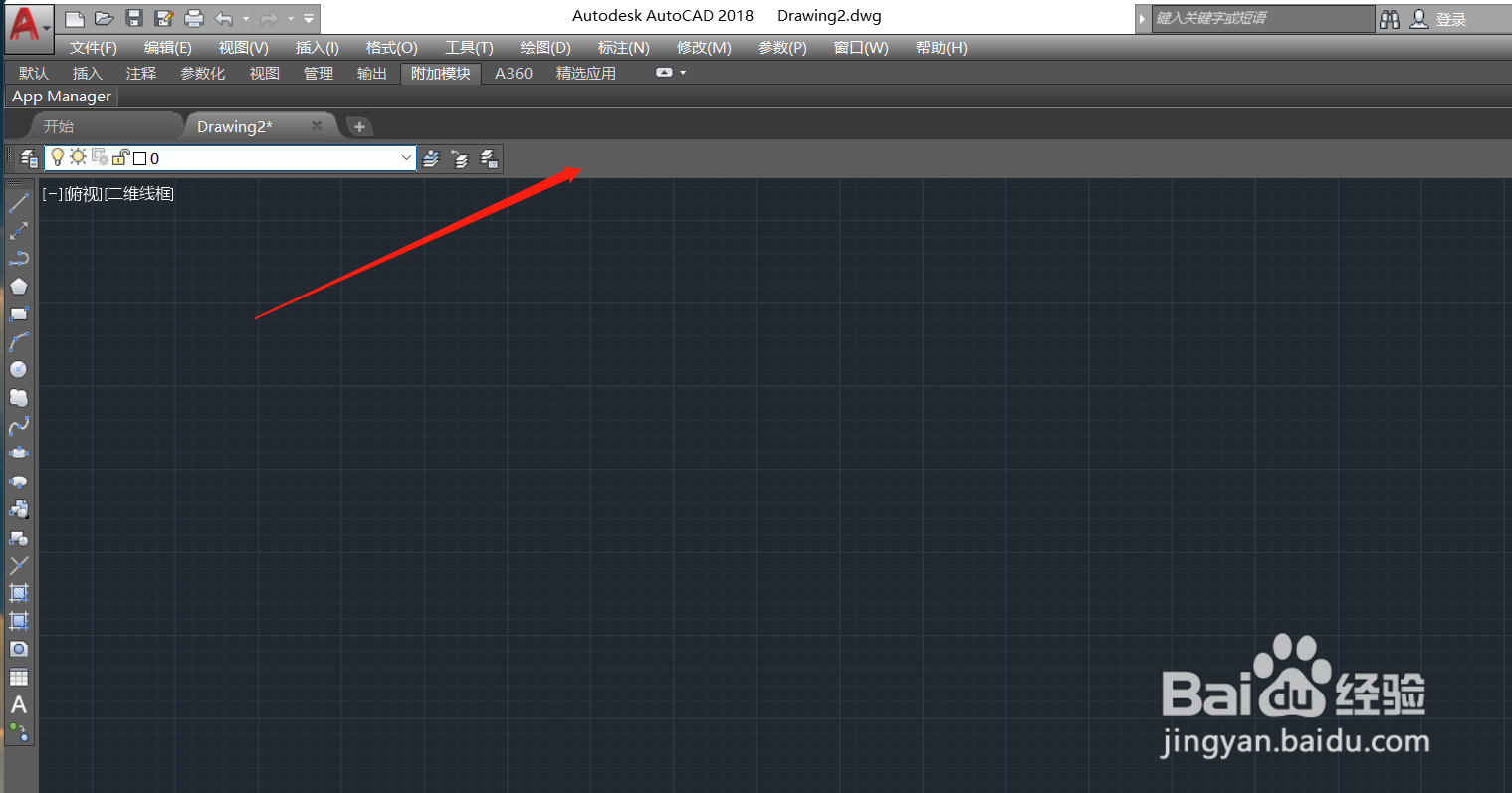Click the Save icon in quick access
1512x793 pixels.
(x=134, y=18)
